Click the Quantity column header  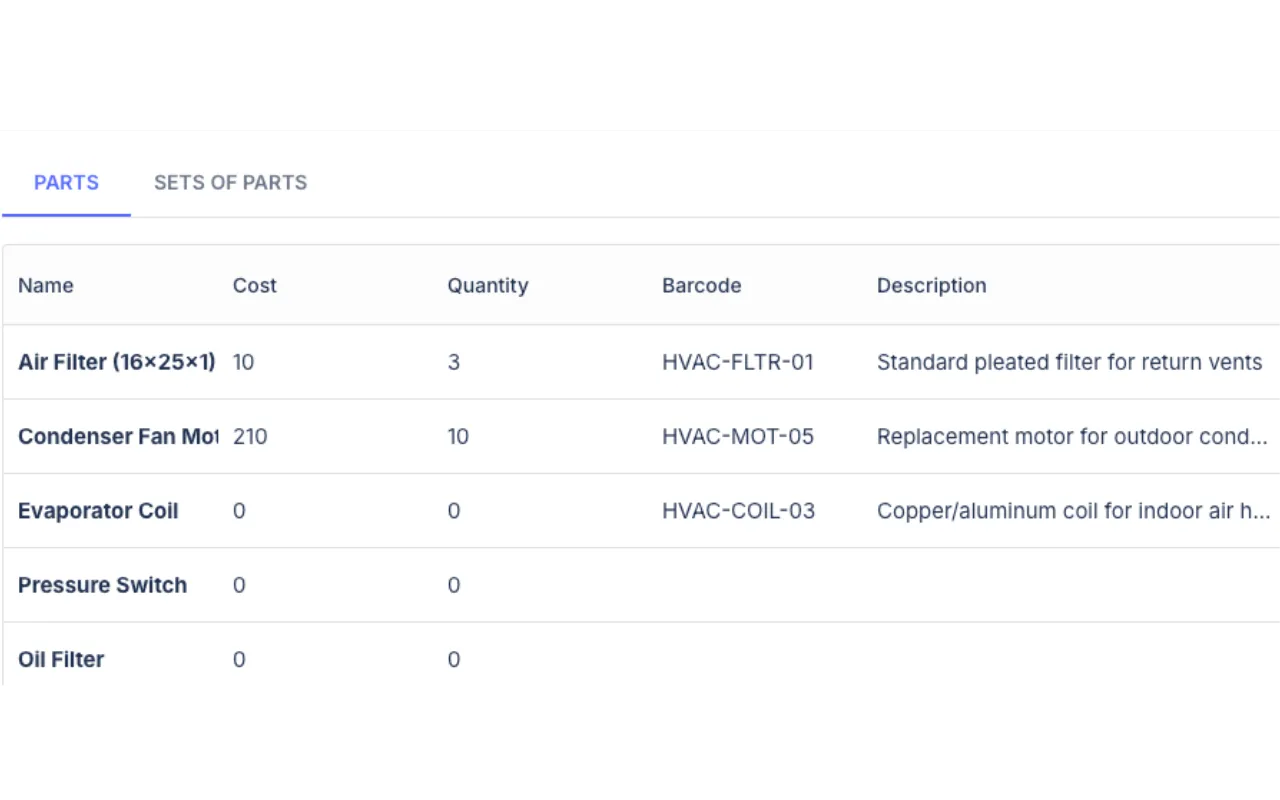coord(487,286)
